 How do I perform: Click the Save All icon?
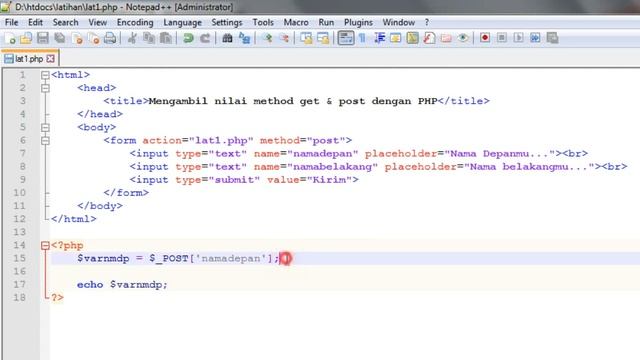coord(60,38)
